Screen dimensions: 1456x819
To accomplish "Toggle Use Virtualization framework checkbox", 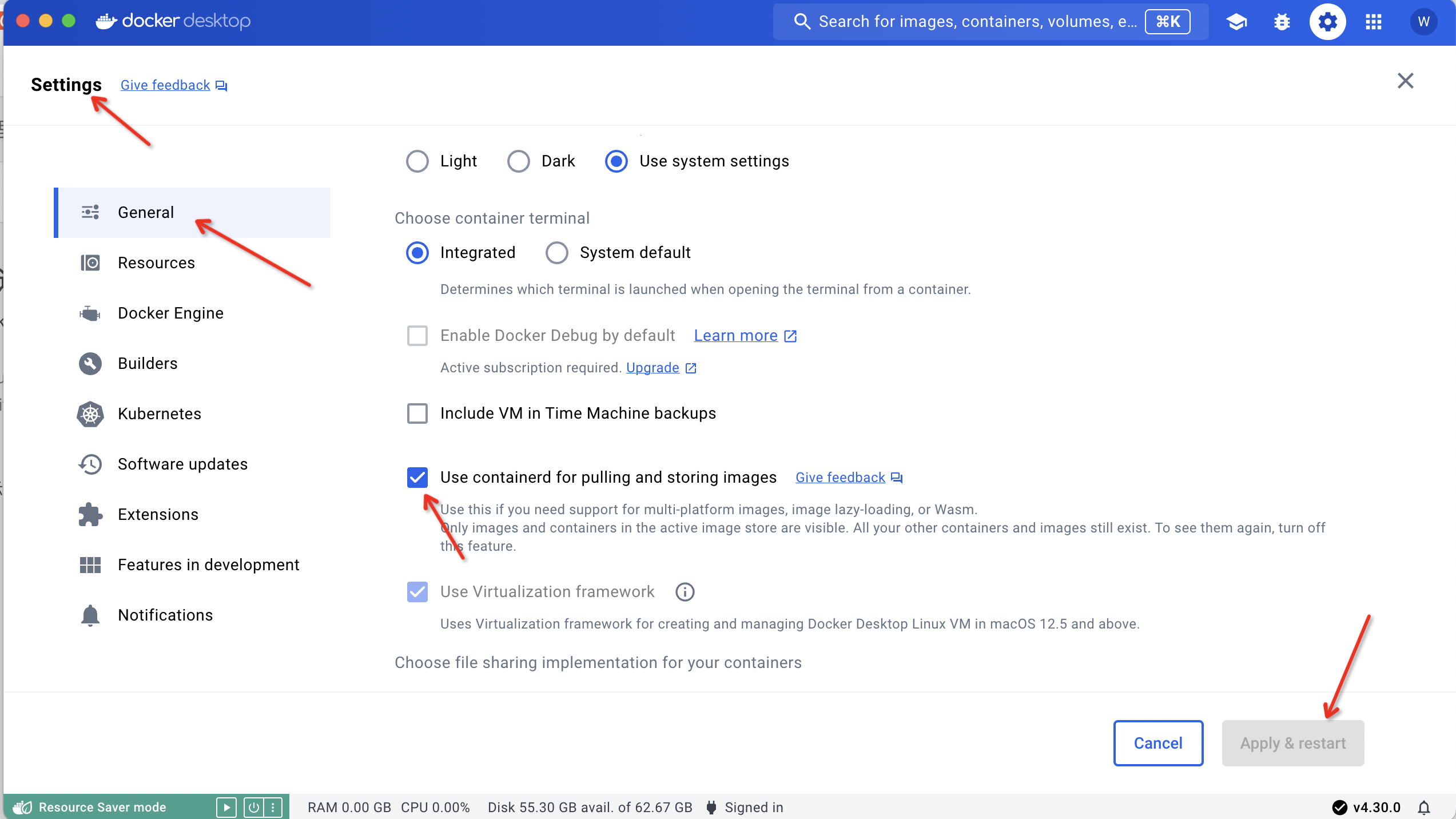I will coord(417,592).
